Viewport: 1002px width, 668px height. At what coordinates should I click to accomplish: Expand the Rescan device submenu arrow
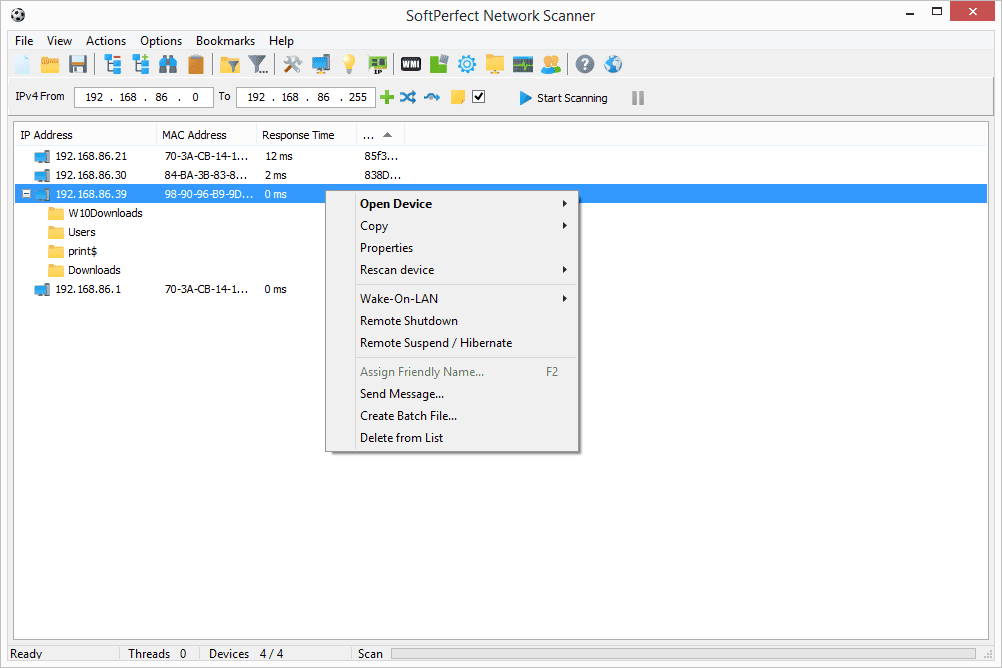pos(564,270)
